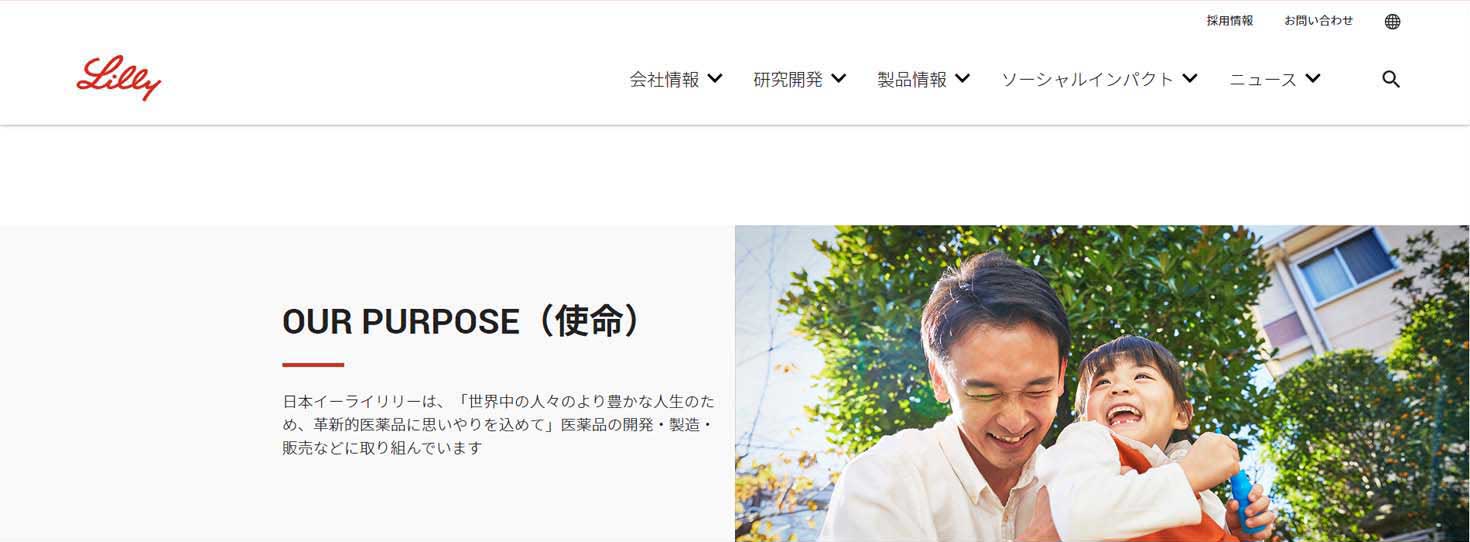Click the father and child photo
Image resolution: width=1470 pixels, height=542 pixels.
point(1102,383)
